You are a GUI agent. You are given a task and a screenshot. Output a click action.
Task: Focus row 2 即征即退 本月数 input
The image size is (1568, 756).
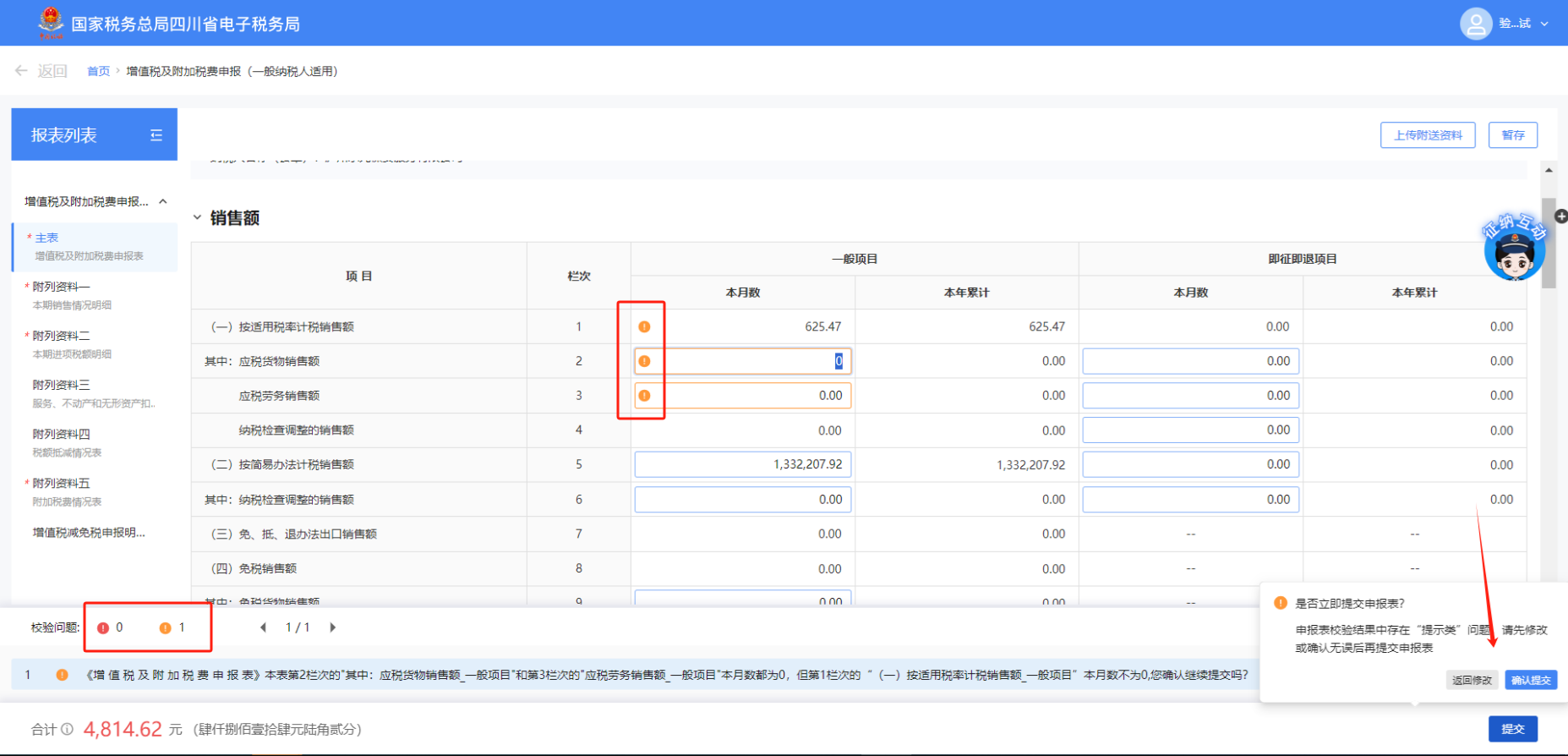[1191, 361]
